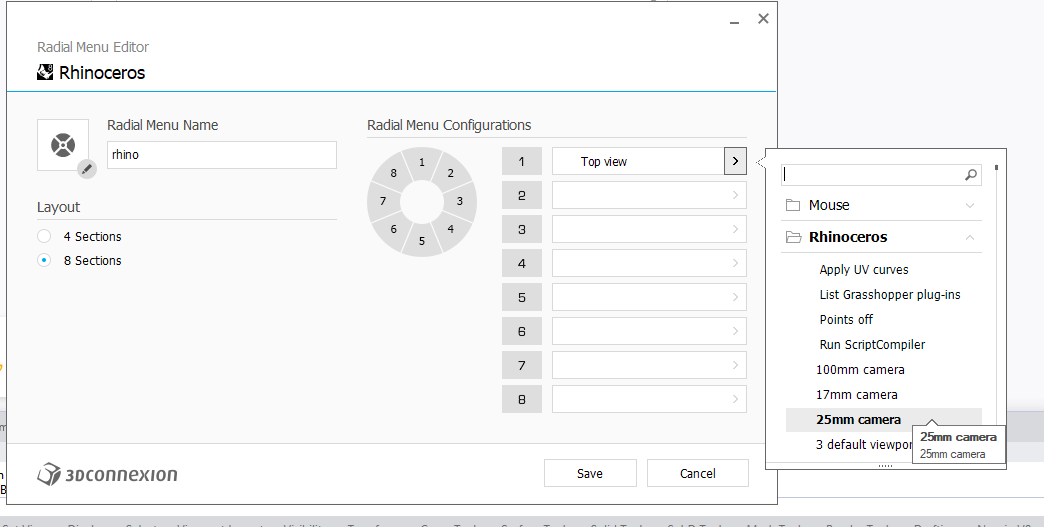Close the Radial Menu Editor window
The height and width of the screenshot is (527, 1044).
[x=763, y=19]
